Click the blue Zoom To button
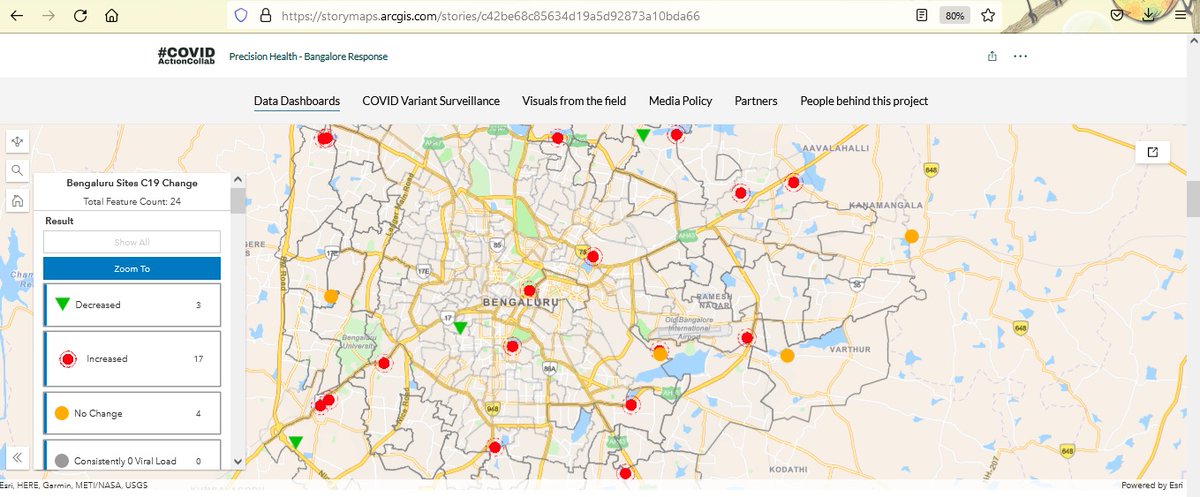This screenshot has width=1200, height=497. (x=132, y=269)
